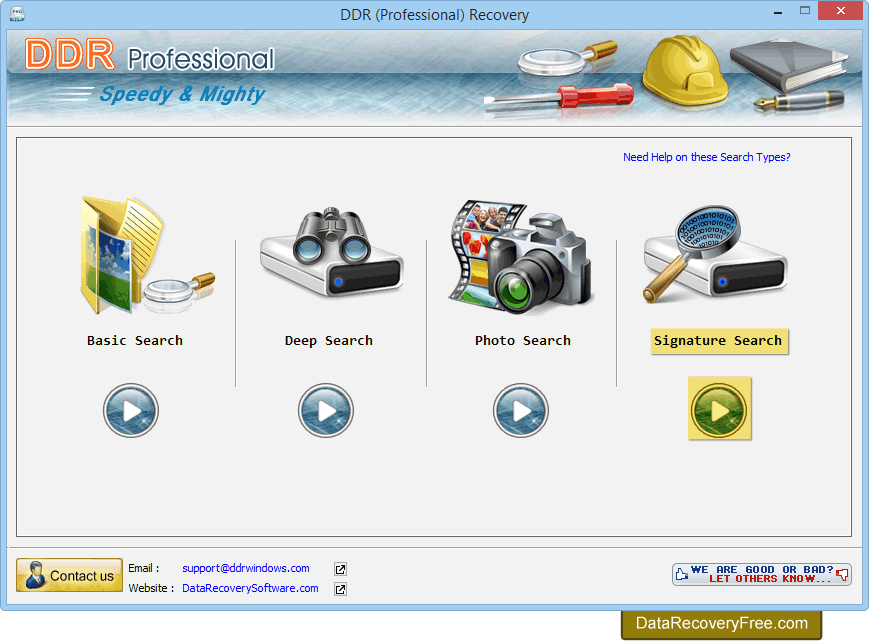Click the thumbs-up icon in the feedback banner
The image size is (869, 641).
pyautogui.click(x=682, y=574)
